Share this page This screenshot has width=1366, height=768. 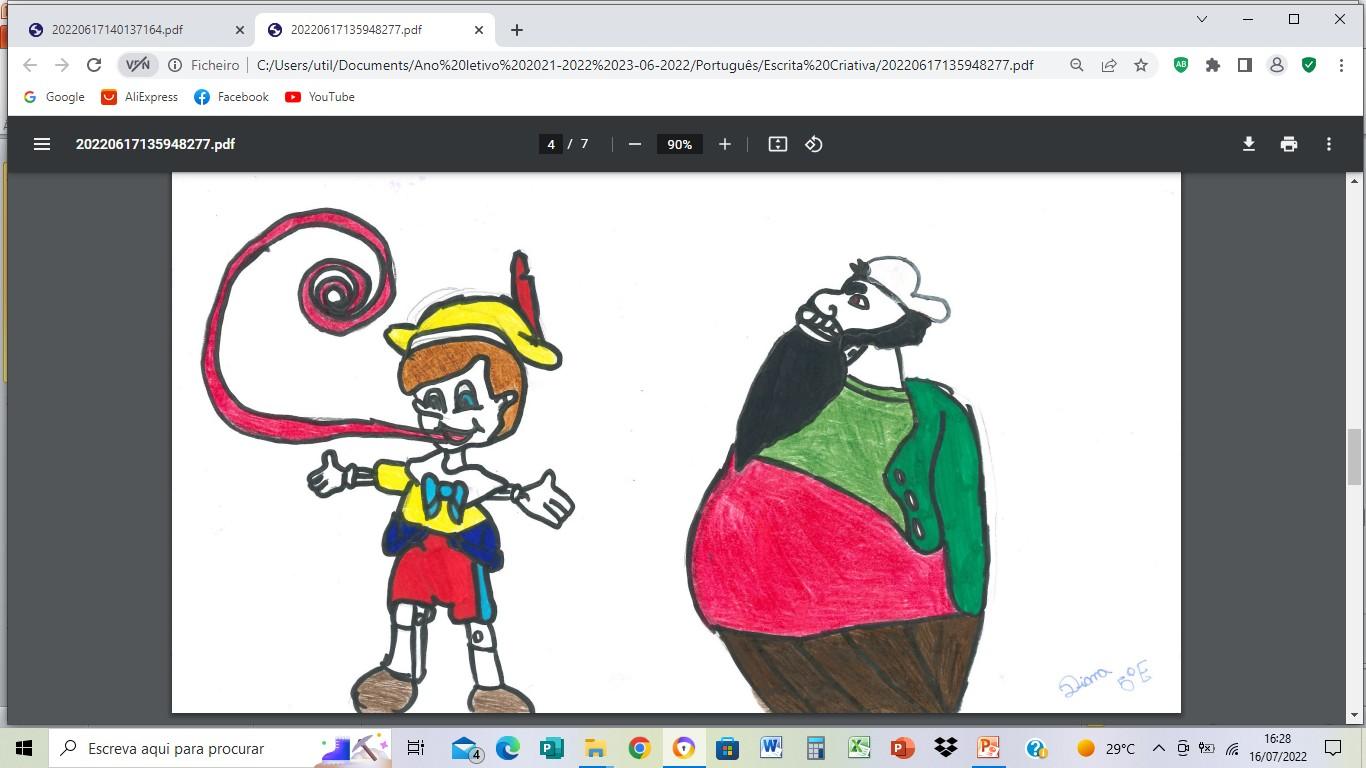[x=1109, y=65]
